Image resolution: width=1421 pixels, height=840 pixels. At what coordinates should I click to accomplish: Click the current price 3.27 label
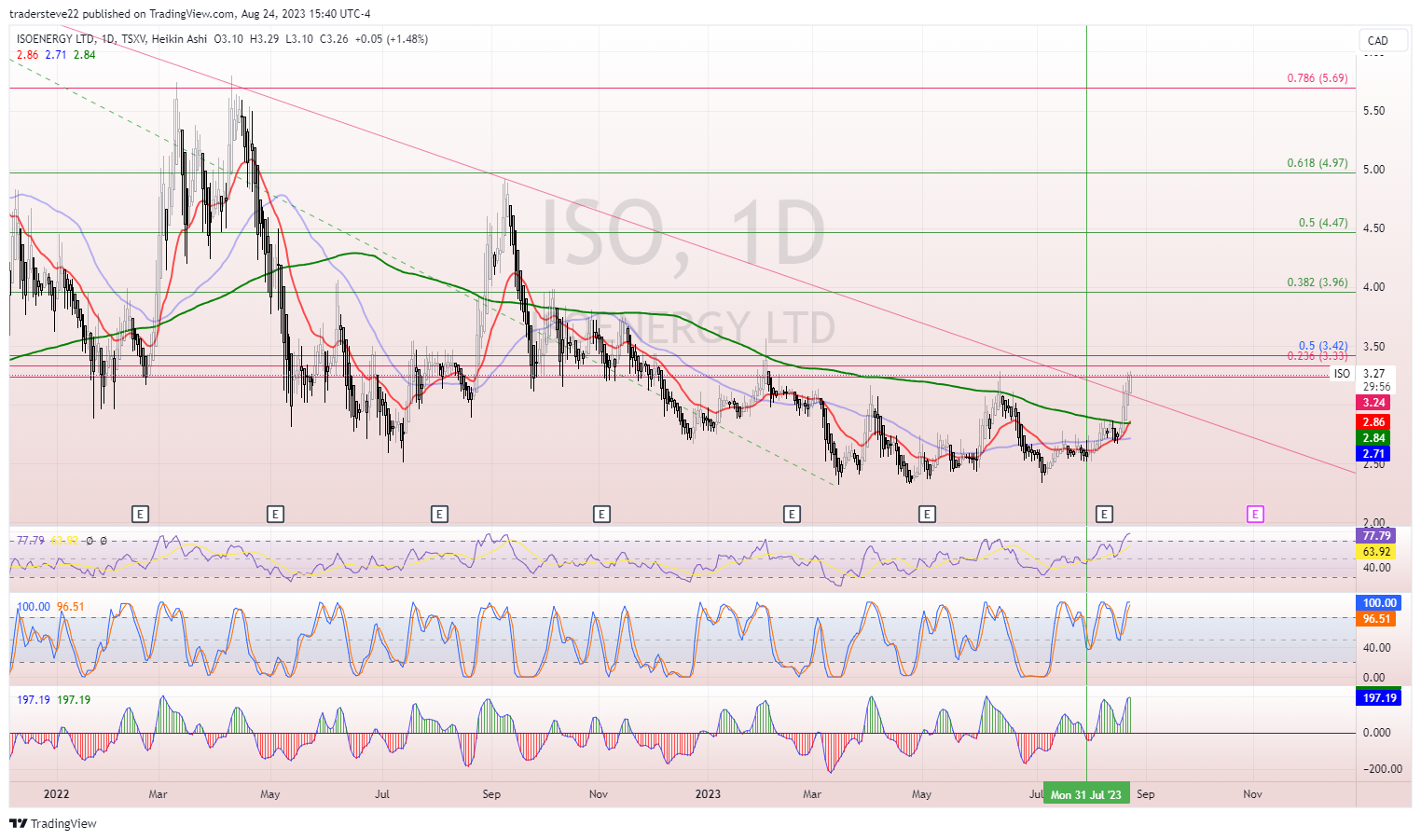coord(1373,374)
